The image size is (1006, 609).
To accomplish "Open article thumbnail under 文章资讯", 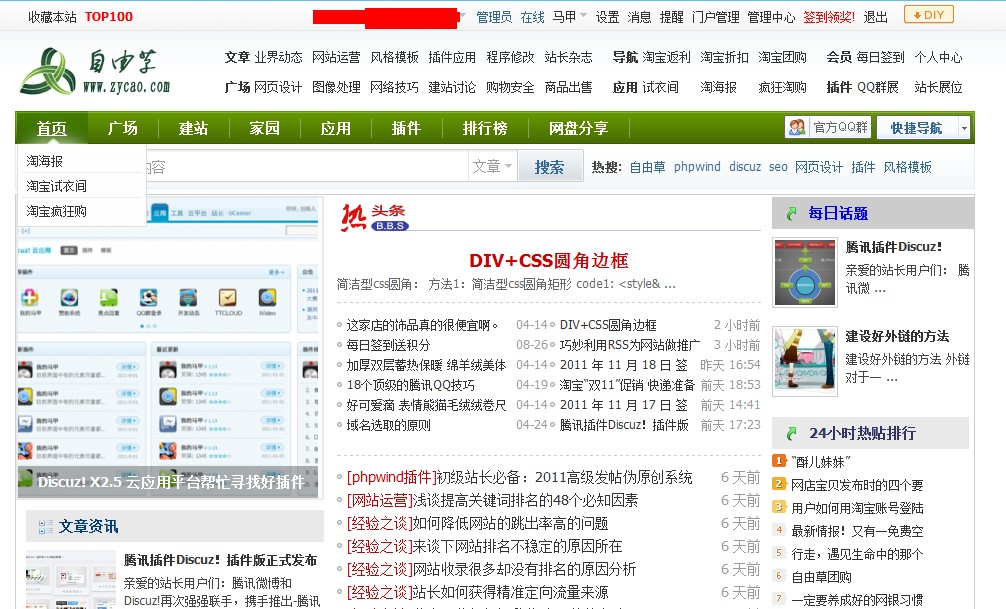I will click(71, 579).
